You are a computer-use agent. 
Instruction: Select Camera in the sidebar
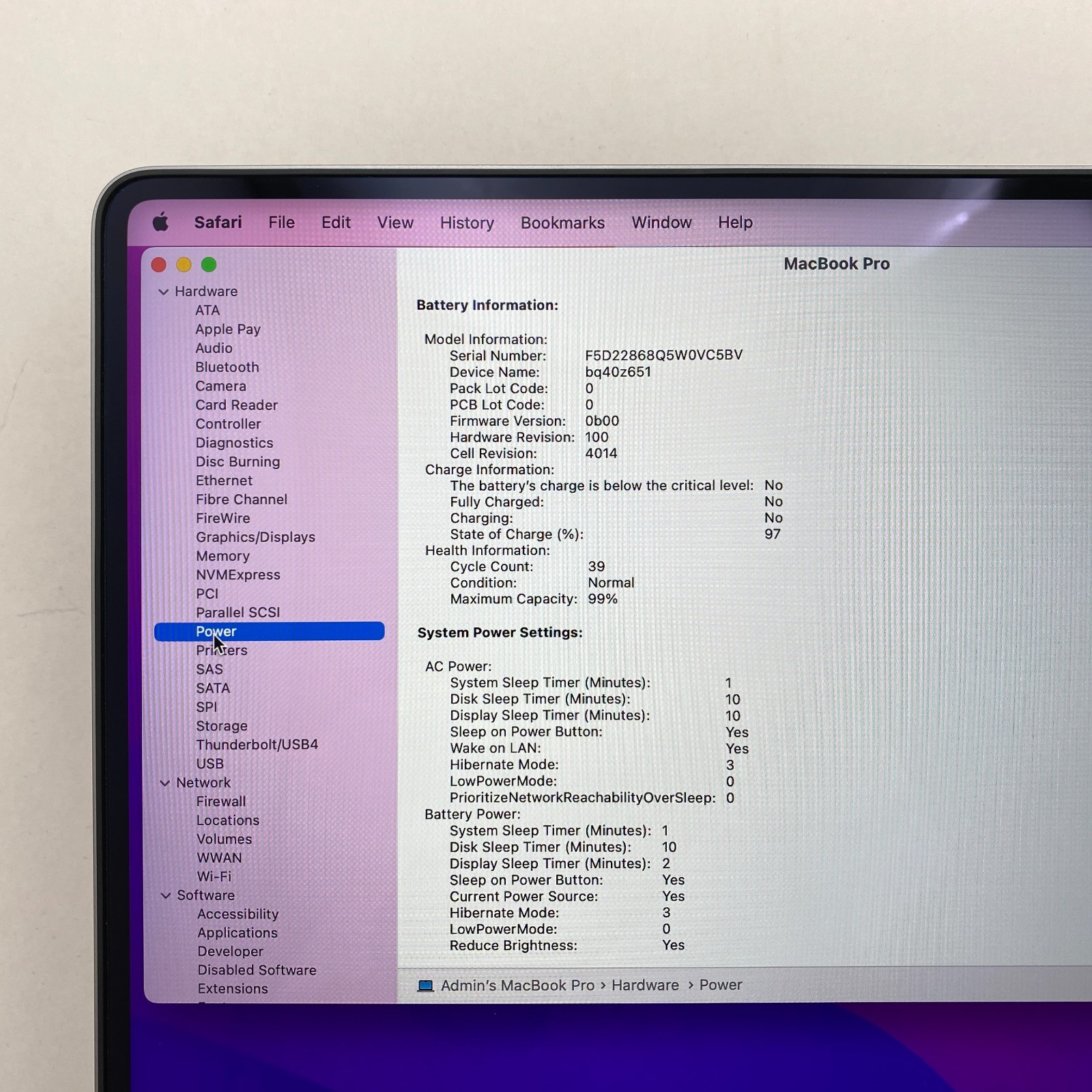[x=220, y=386]
